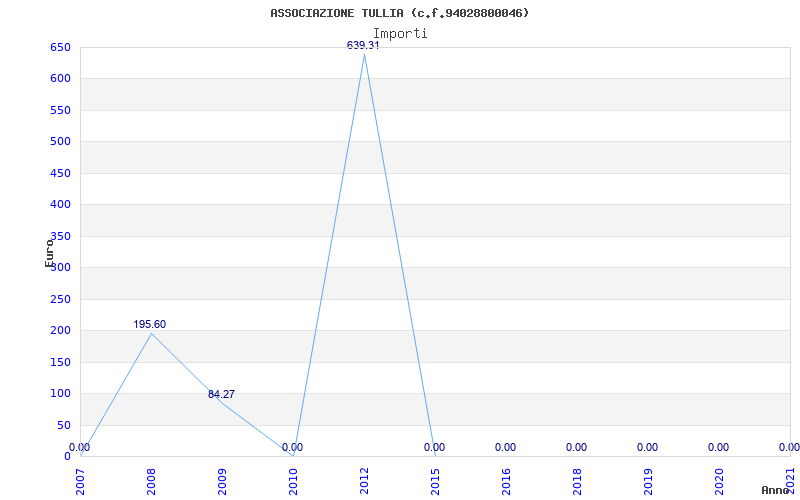Select the 195.60 data point label
The image size is (800, 500).
(150, 324)
